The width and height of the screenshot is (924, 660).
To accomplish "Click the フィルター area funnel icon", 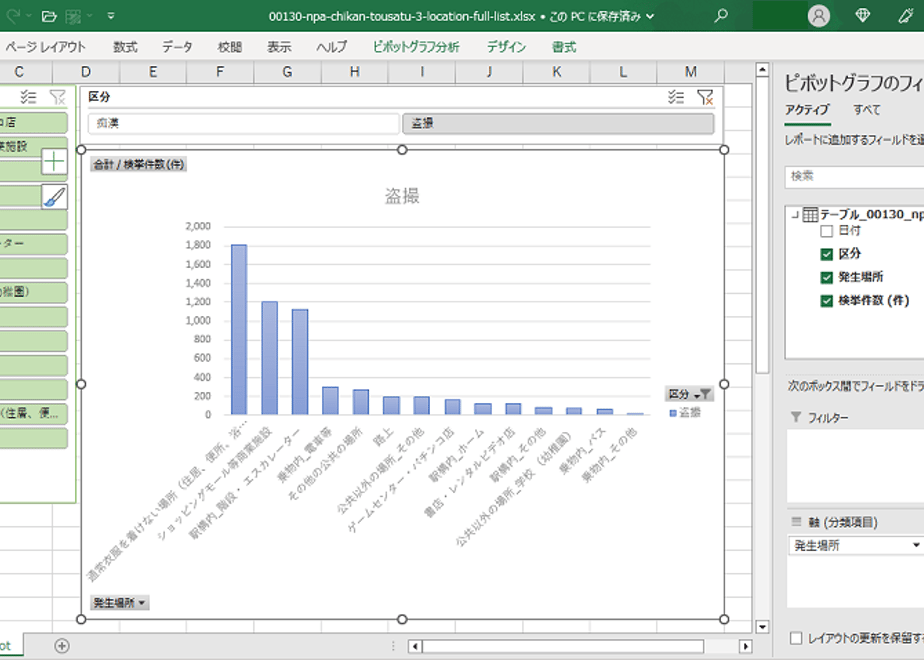I will tap(796, 417).
